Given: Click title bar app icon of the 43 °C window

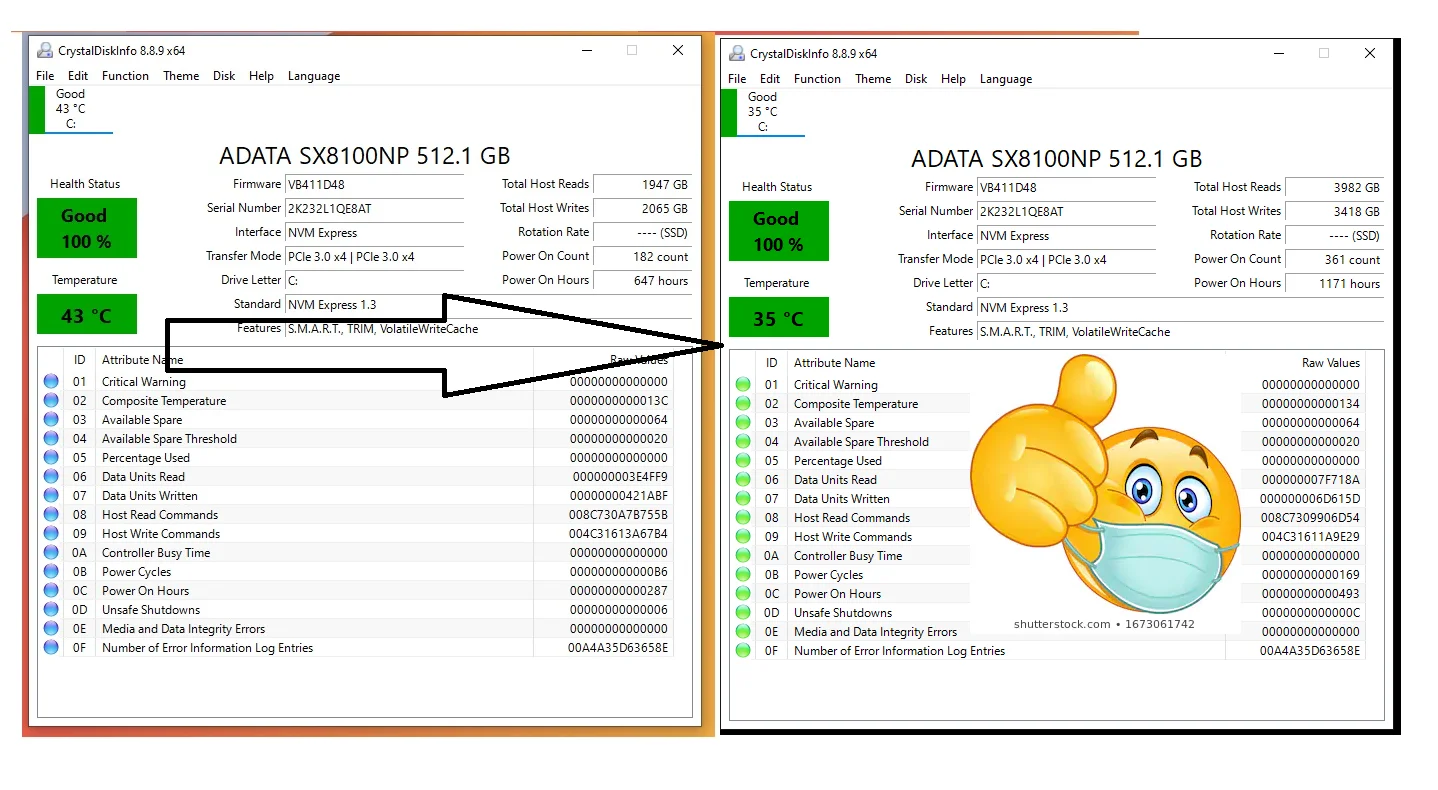Looking at the screenshot, I should 45,50.
